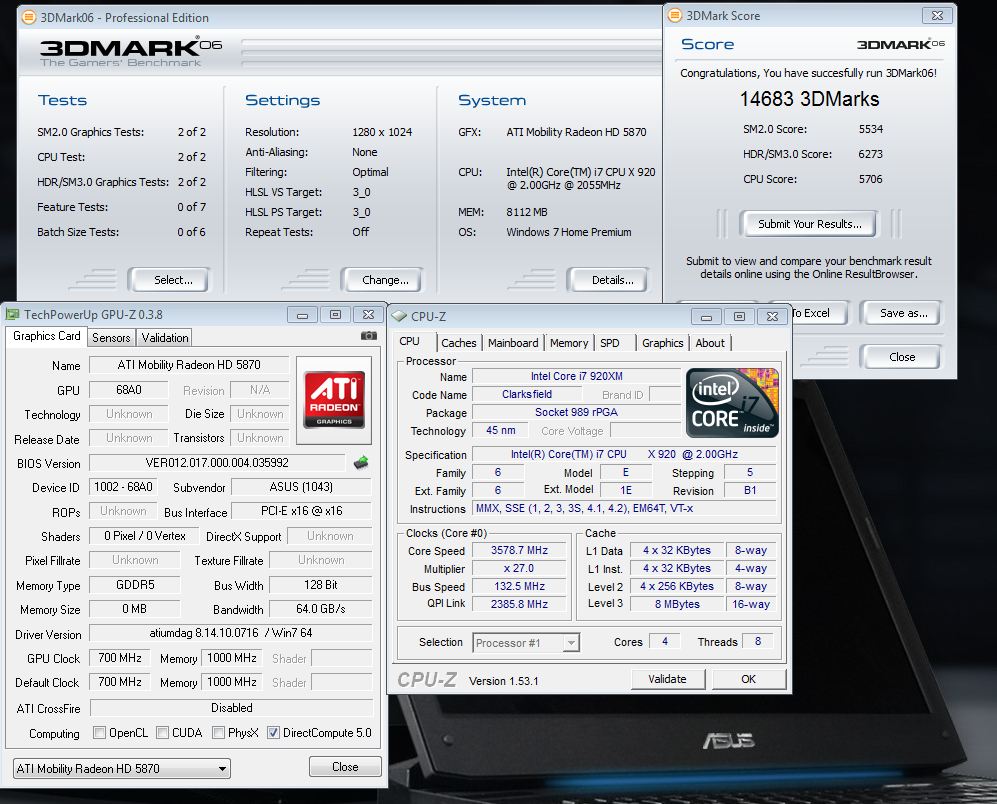Image resolution: width=997 pixels, height=804 pixels.
Task: Click the HDR/SM3.0 Score value 6273
Action: [870, 154]
